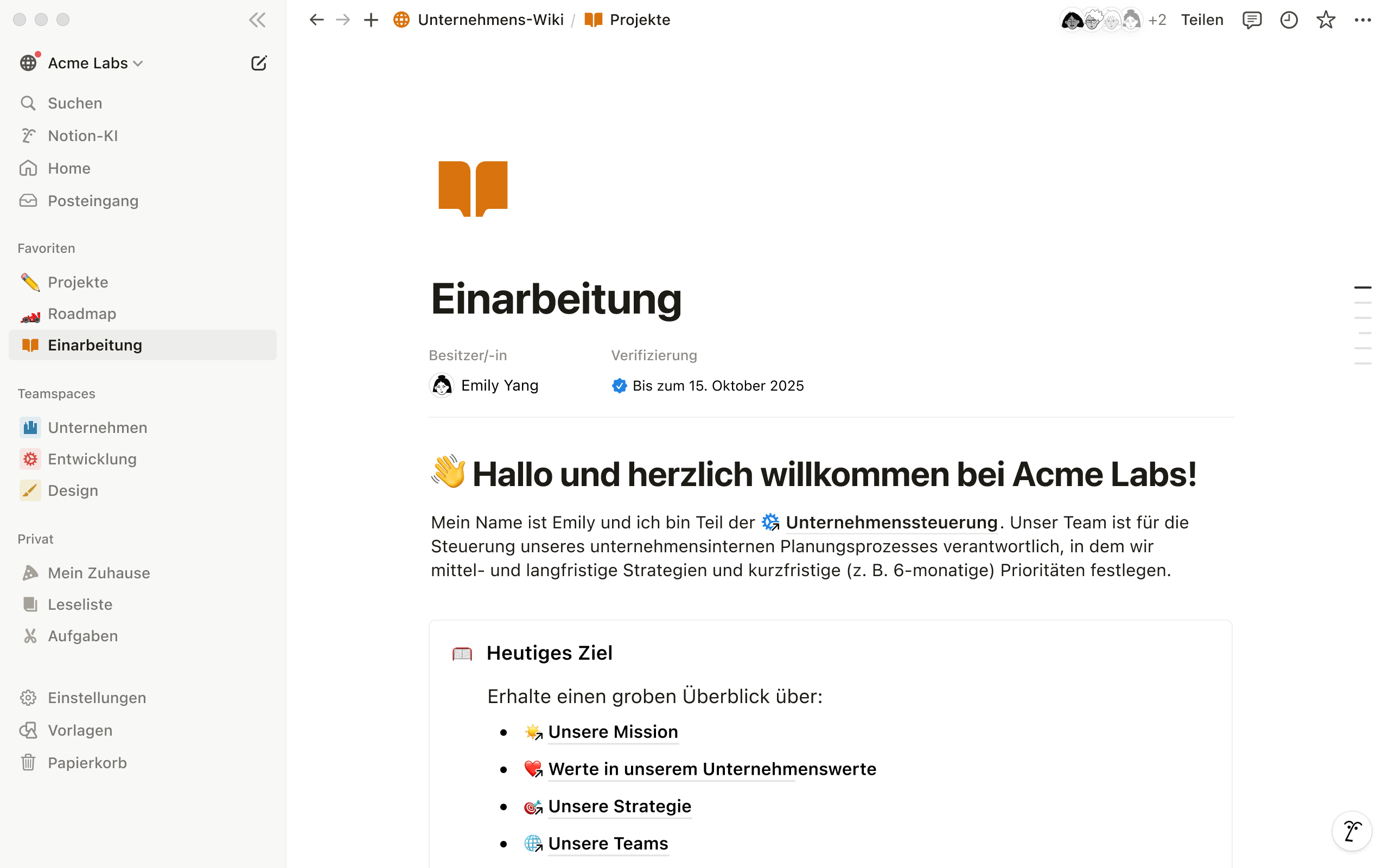Click the blue verified badge icon
1389x868 pixels.
(x=619, y=386)
